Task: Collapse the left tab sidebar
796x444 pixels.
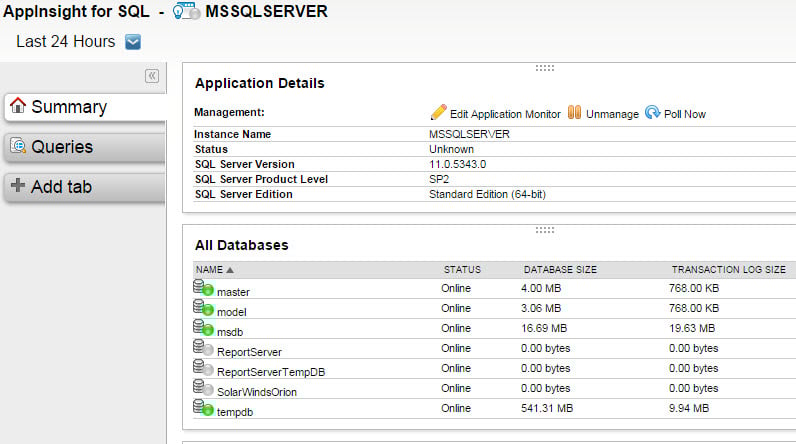Action: pyautogui.click(x=152, y=76)
